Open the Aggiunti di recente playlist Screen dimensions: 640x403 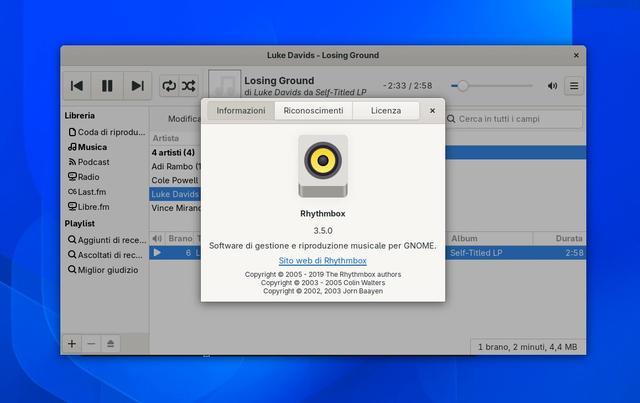pyautogui.click(x=107, y=240)
